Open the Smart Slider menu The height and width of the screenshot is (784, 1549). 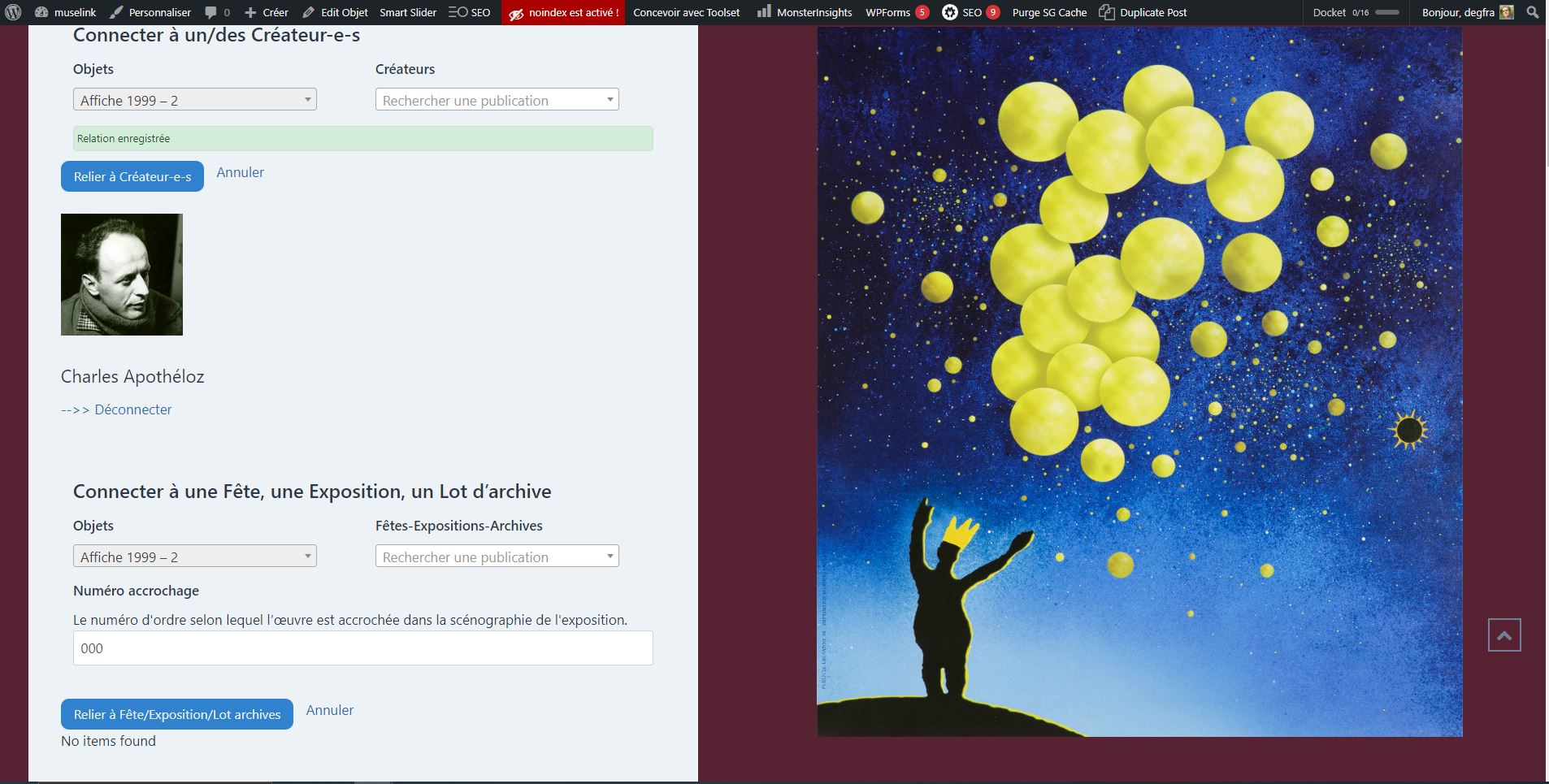408,12
